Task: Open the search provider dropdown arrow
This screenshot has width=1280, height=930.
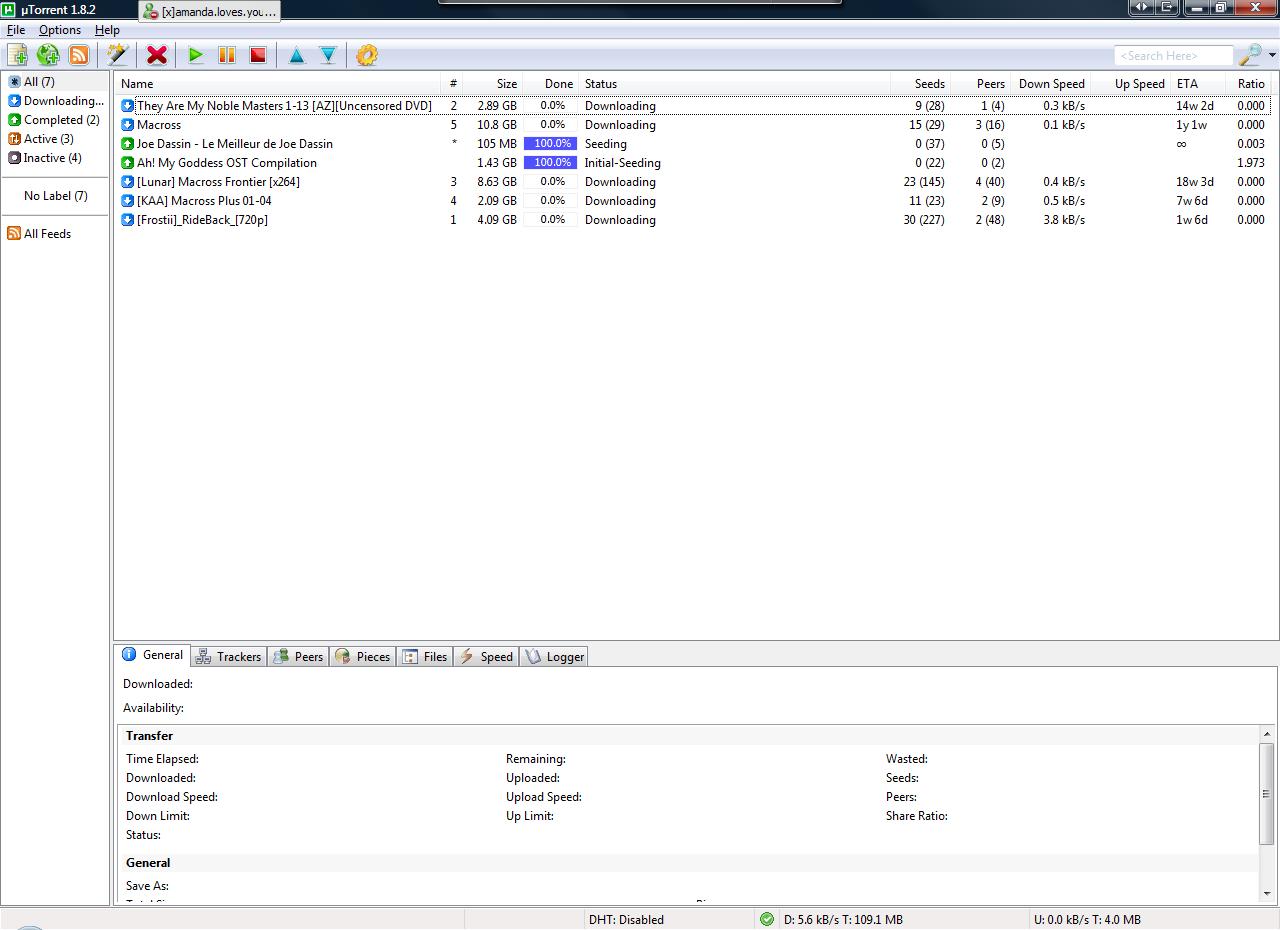Action: pyautogui.click(x=1271, y=56)
